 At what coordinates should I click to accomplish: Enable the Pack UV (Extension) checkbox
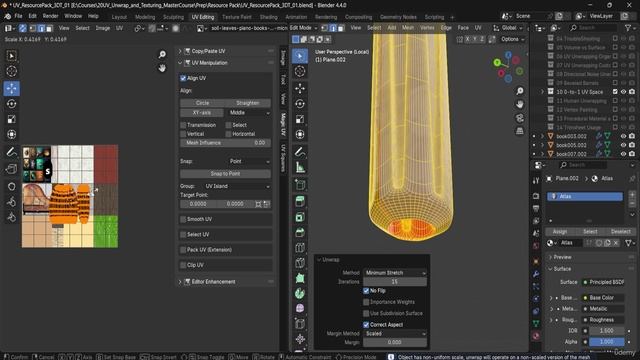(x=183, y=250)
